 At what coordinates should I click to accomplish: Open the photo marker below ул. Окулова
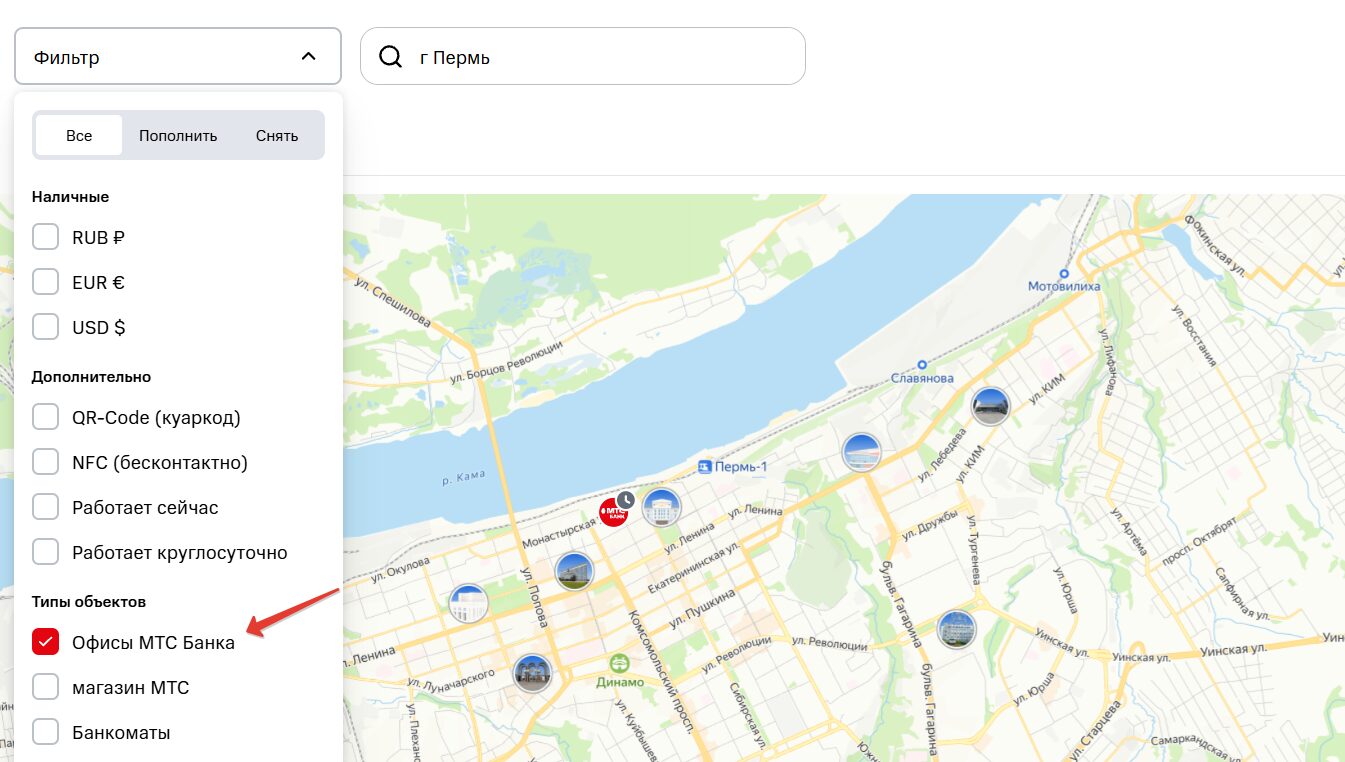click(x=468, y=604)
